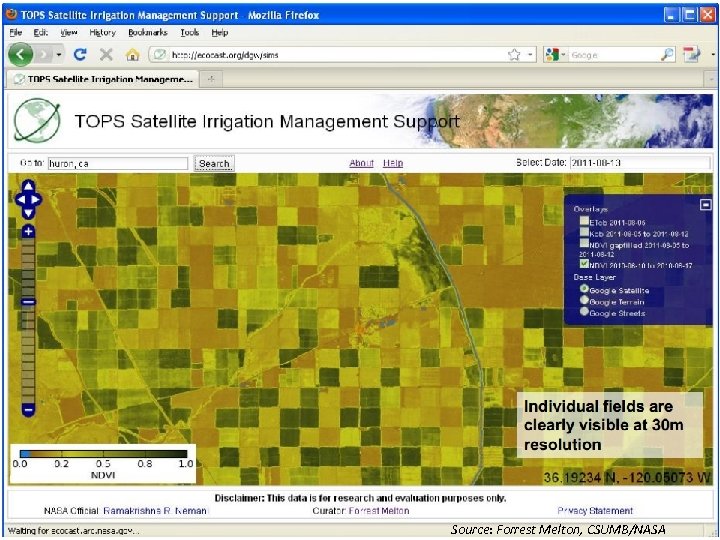Open a new tab with plus button
Image resolution: width=720 pixels, height=540 pixels.
point(211,79)
